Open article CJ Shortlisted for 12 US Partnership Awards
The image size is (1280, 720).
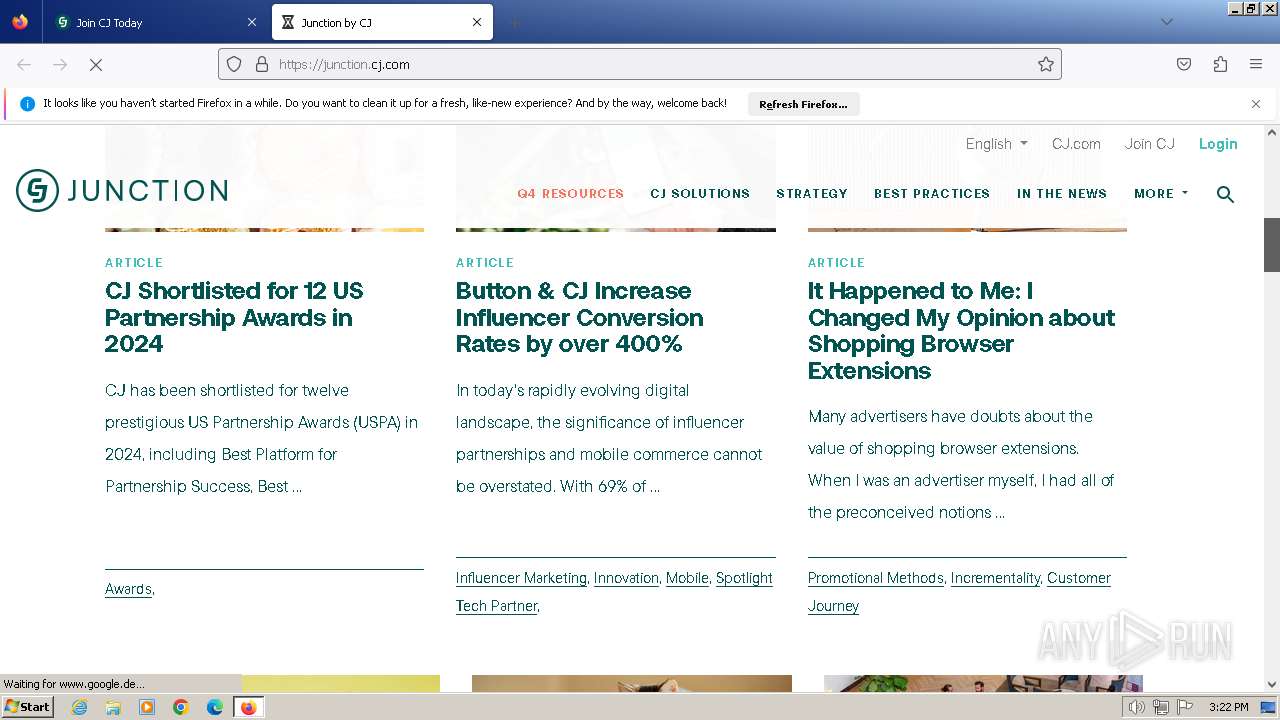(x=234, y=317)
